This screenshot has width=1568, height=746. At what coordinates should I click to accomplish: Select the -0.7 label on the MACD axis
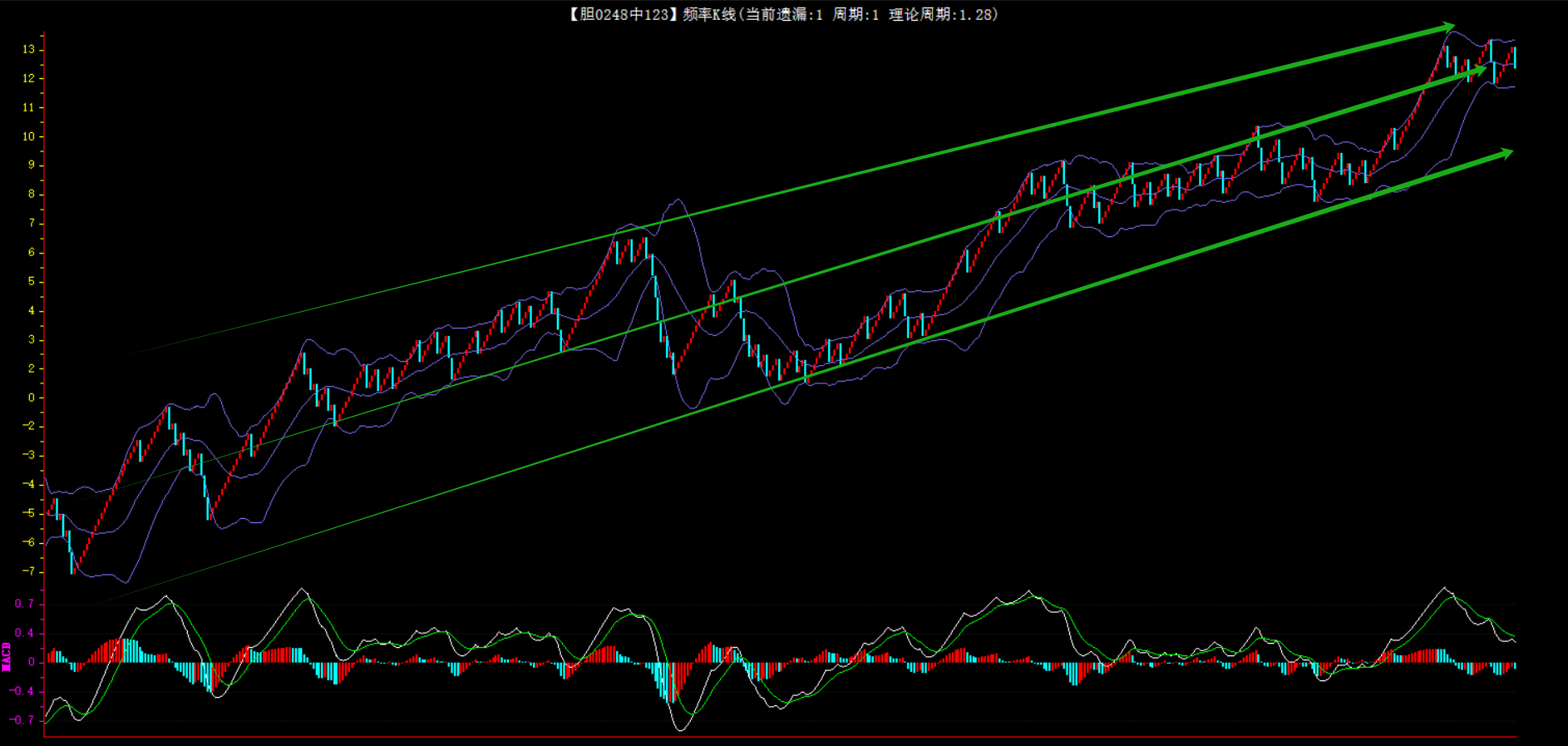click(x=22, y=720)
